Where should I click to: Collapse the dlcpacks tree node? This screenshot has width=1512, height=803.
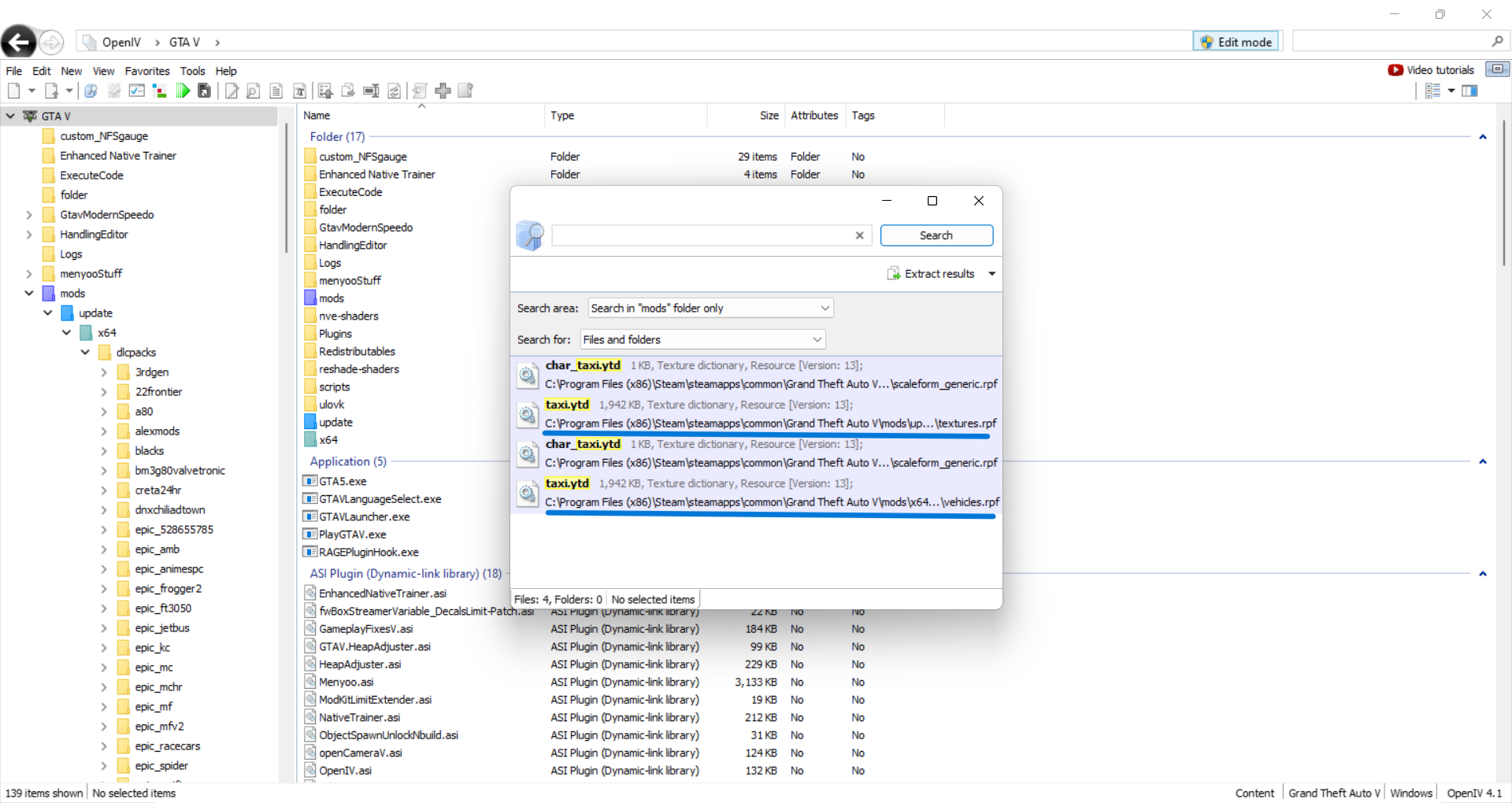85,353
